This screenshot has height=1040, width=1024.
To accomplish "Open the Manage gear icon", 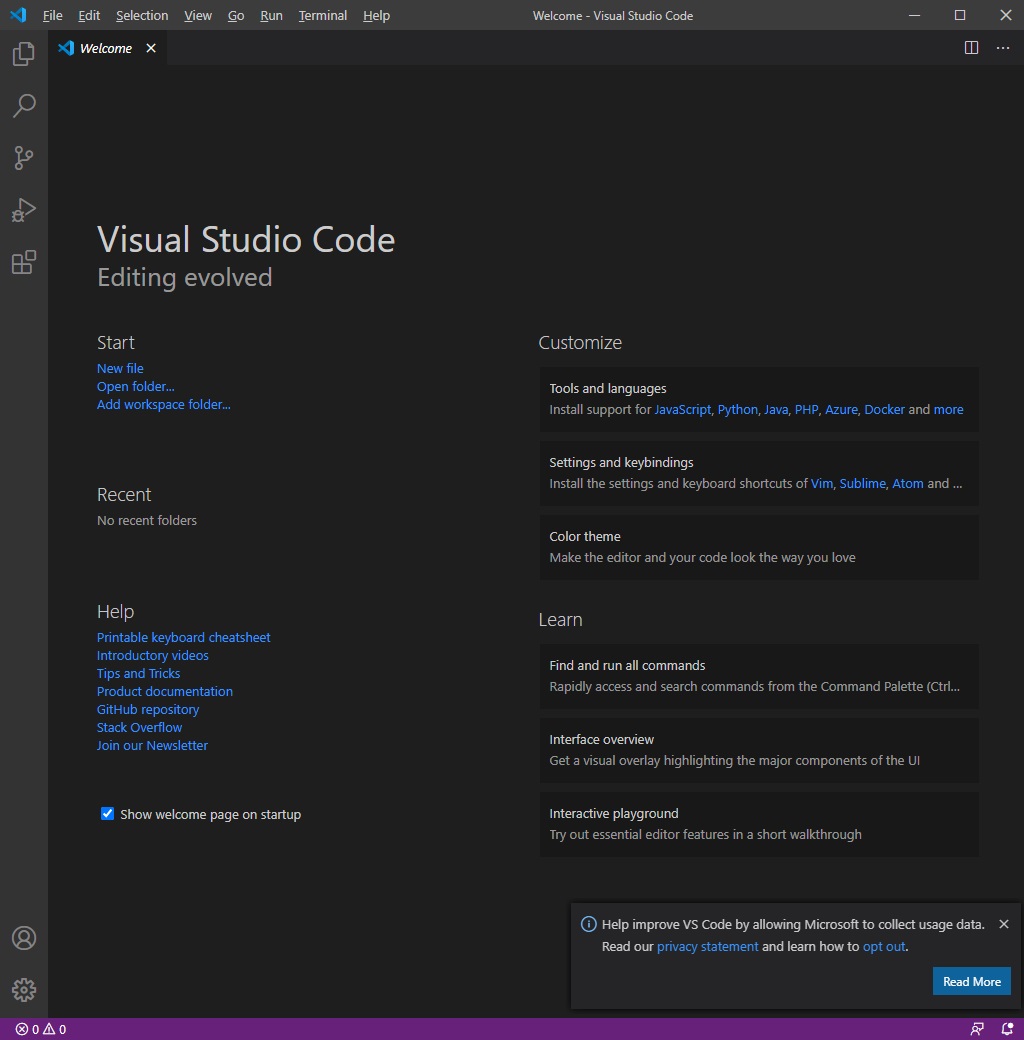I will click(x=24, y=990).
